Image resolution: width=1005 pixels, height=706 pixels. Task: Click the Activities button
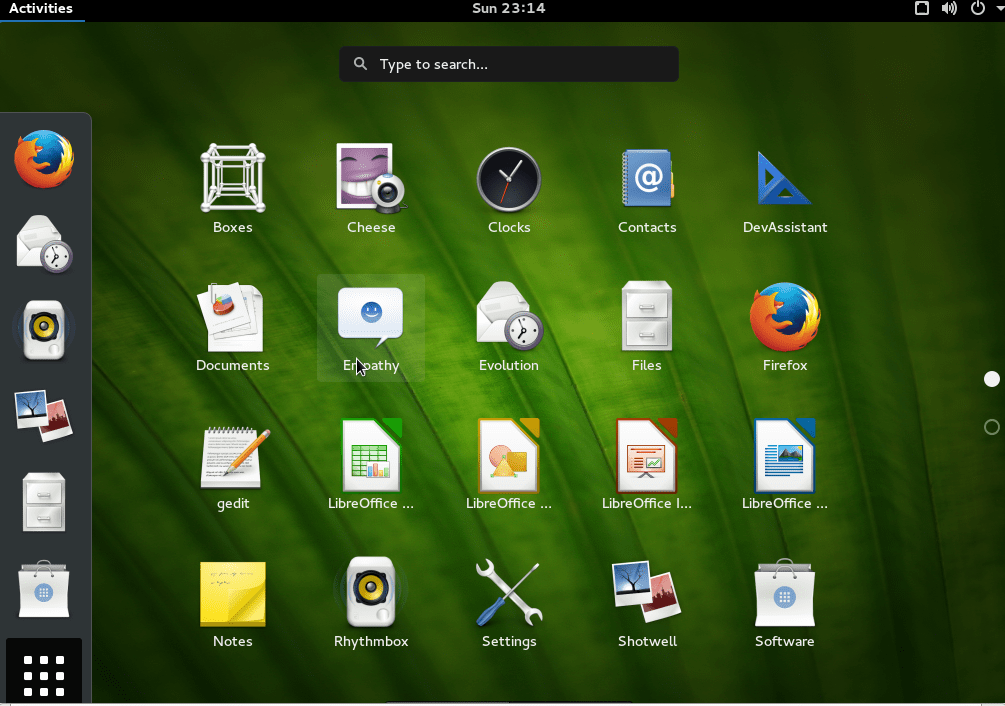pos(41,9)
